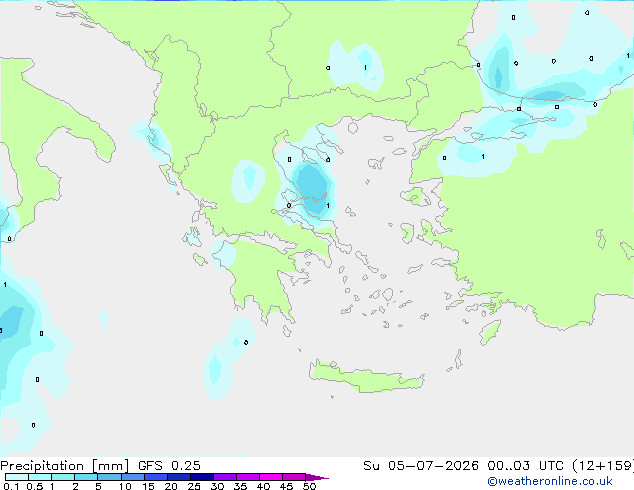This screenshot has width=634, height=490.
Task: Click the legend value '0.1'
Action: (11, 486)
